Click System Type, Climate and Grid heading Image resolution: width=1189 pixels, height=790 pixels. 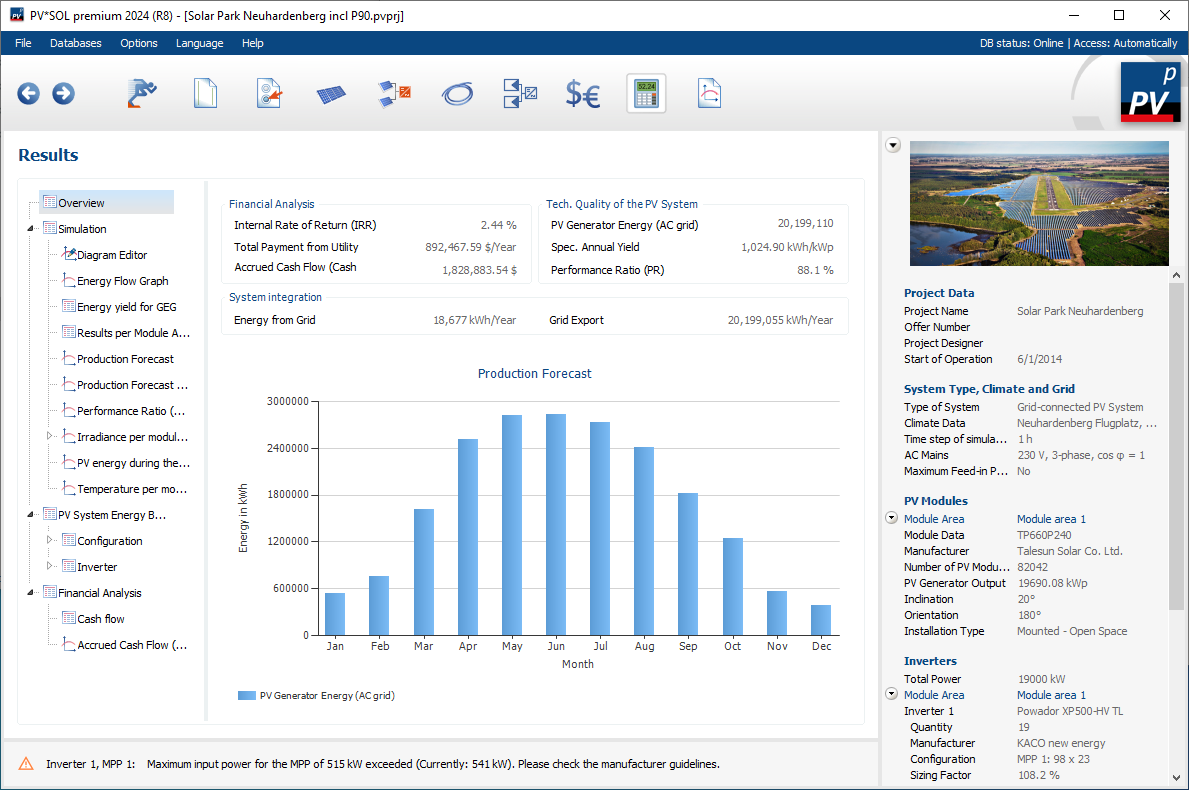(x=989, y=388)
